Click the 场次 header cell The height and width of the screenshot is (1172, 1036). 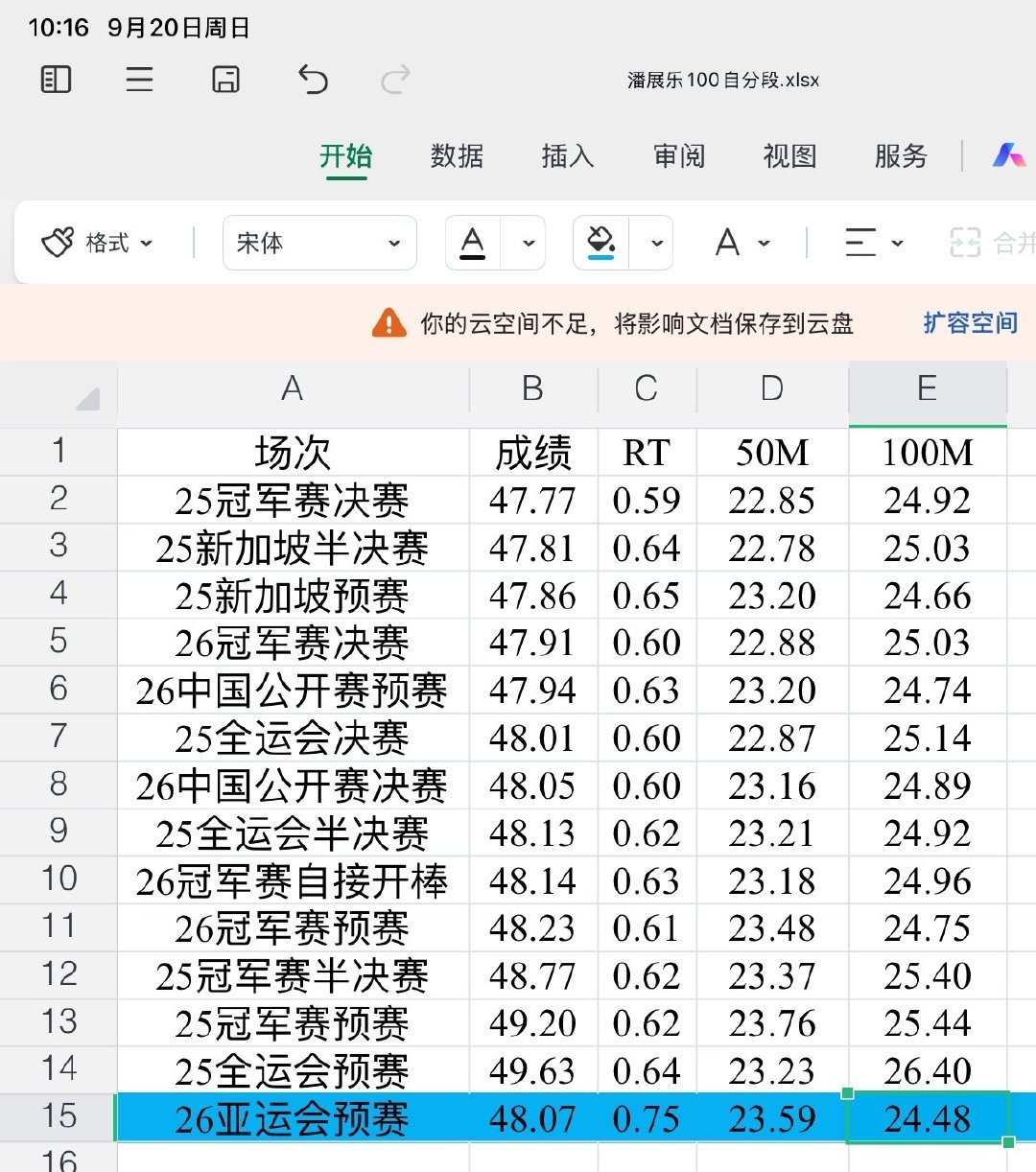point(293,453)
